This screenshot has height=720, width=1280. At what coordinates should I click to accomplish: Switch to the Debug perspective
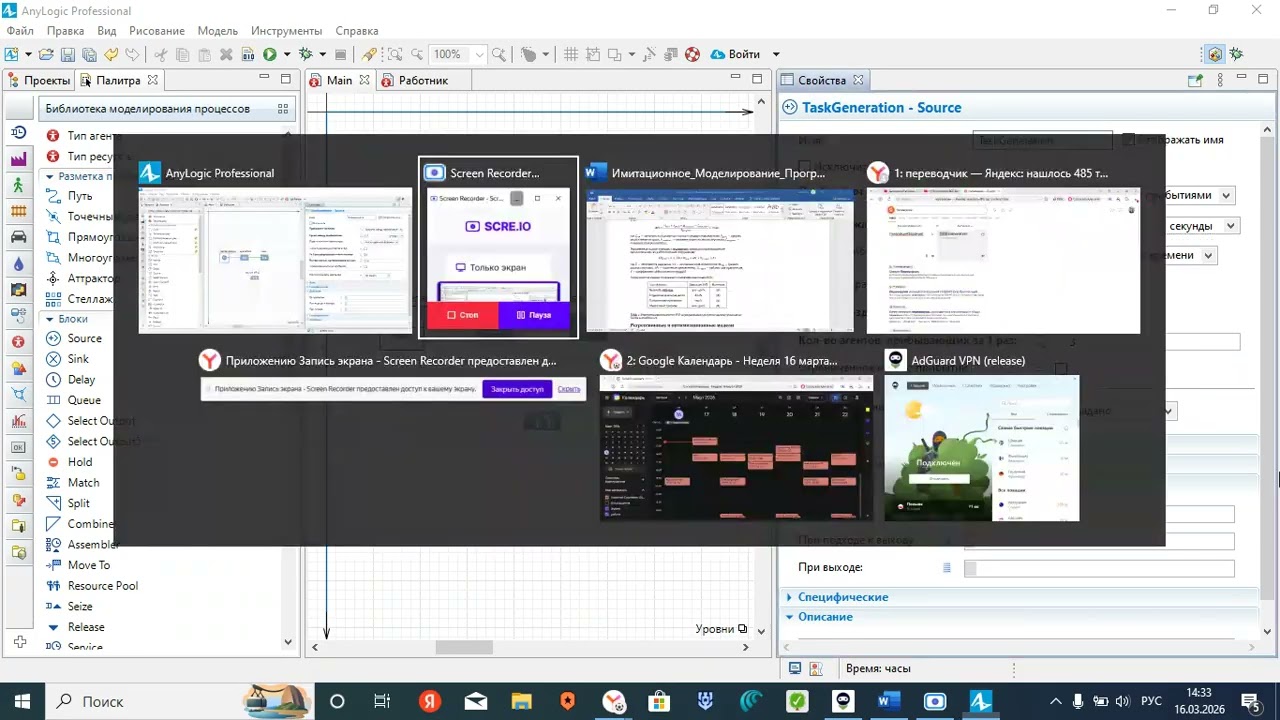coord(1237,54)
